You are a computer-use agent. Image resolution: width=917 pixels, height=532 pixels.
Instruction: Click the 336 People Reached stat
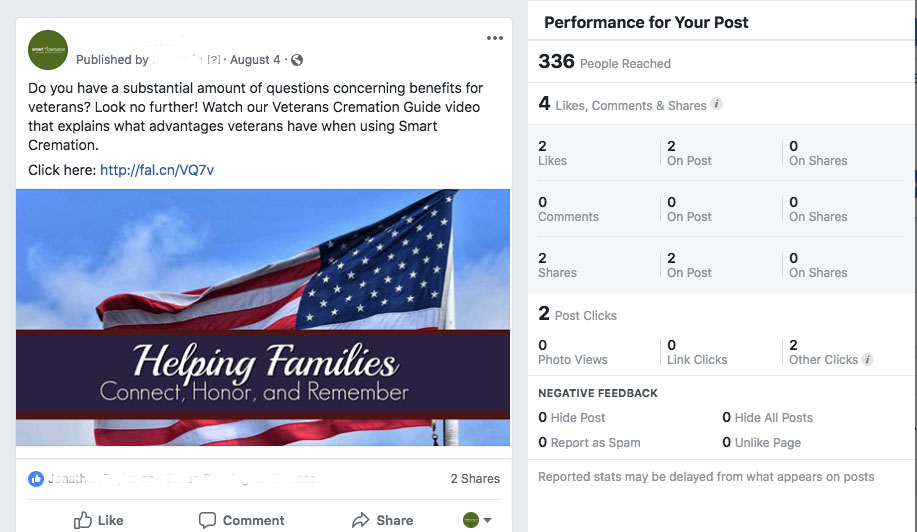(x=605, y=61)
